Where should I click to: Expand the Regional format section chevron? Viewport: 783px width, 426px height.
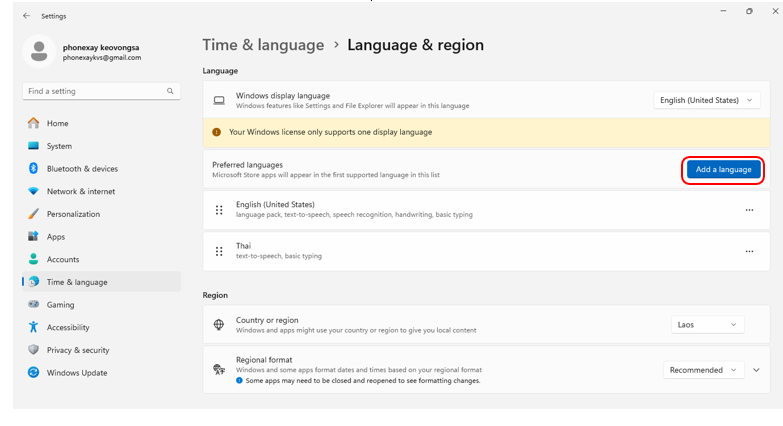click(756, 370)
